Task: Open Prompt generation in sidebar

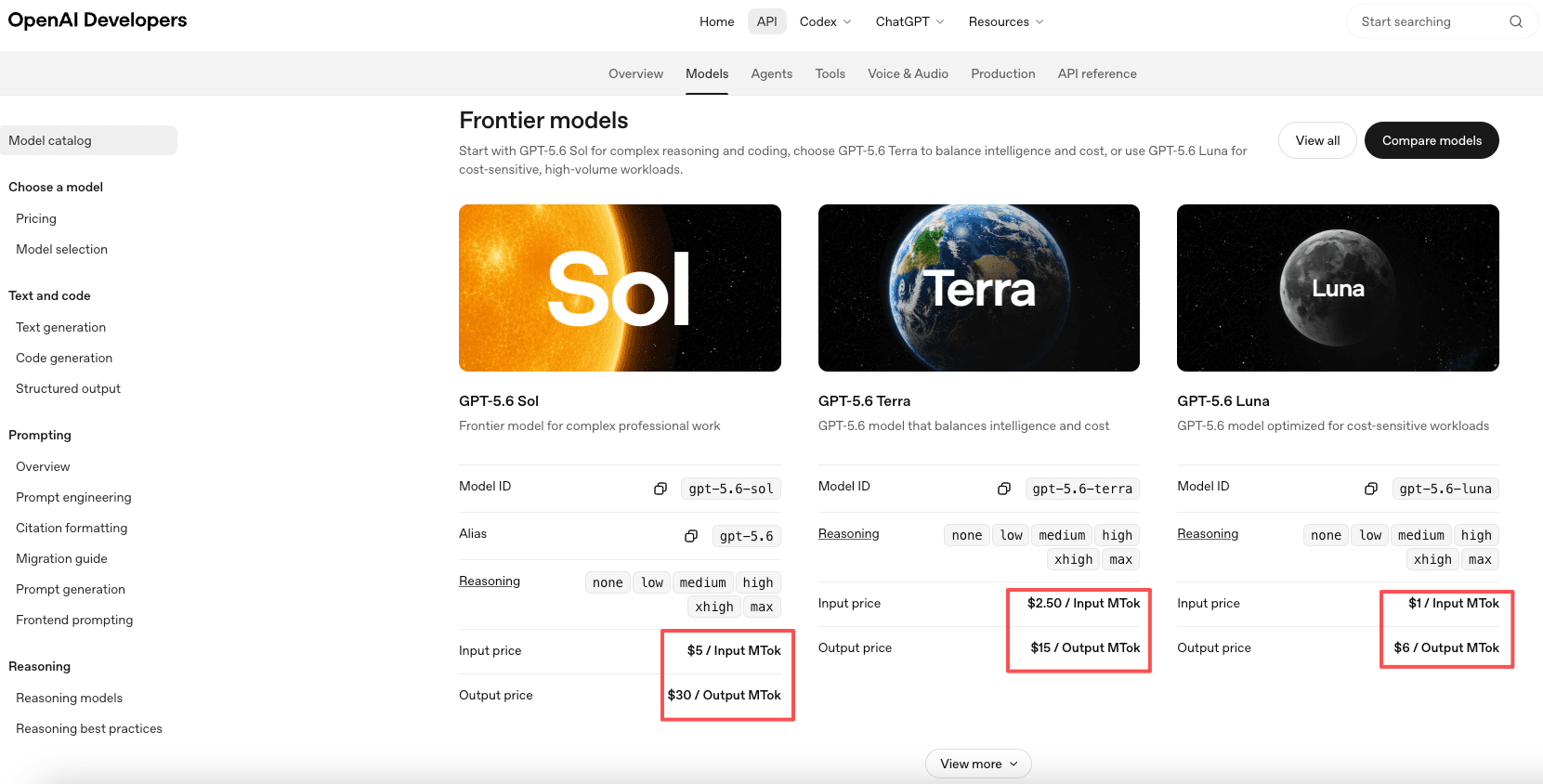Action: pos(71,589)
